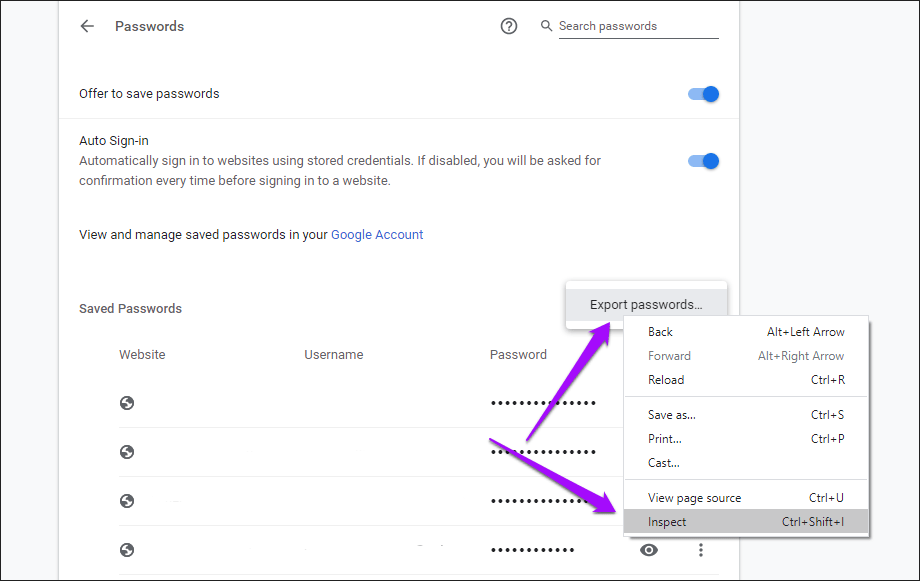Select Print… in the context menu
The height and width of the screenshot is (581, 920).
coord(664,439)
